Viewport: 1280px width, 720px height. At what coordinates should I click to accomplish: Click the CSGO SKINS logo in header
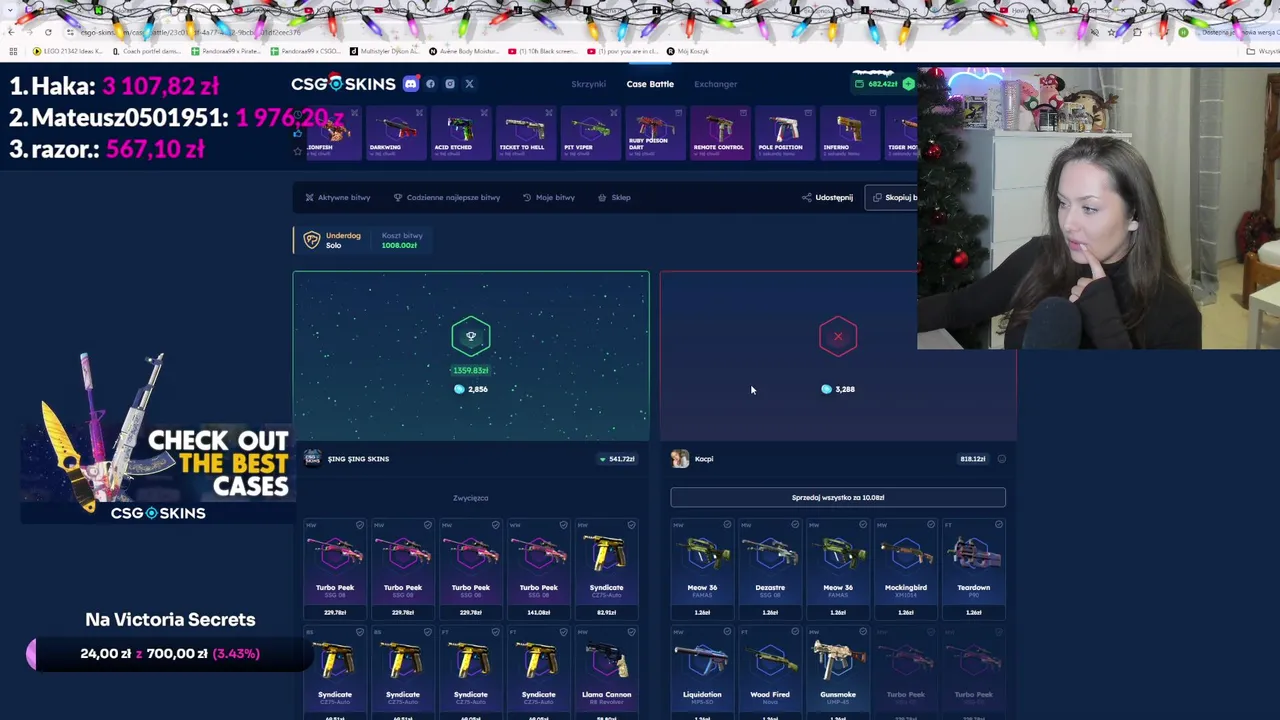[343, 84]
